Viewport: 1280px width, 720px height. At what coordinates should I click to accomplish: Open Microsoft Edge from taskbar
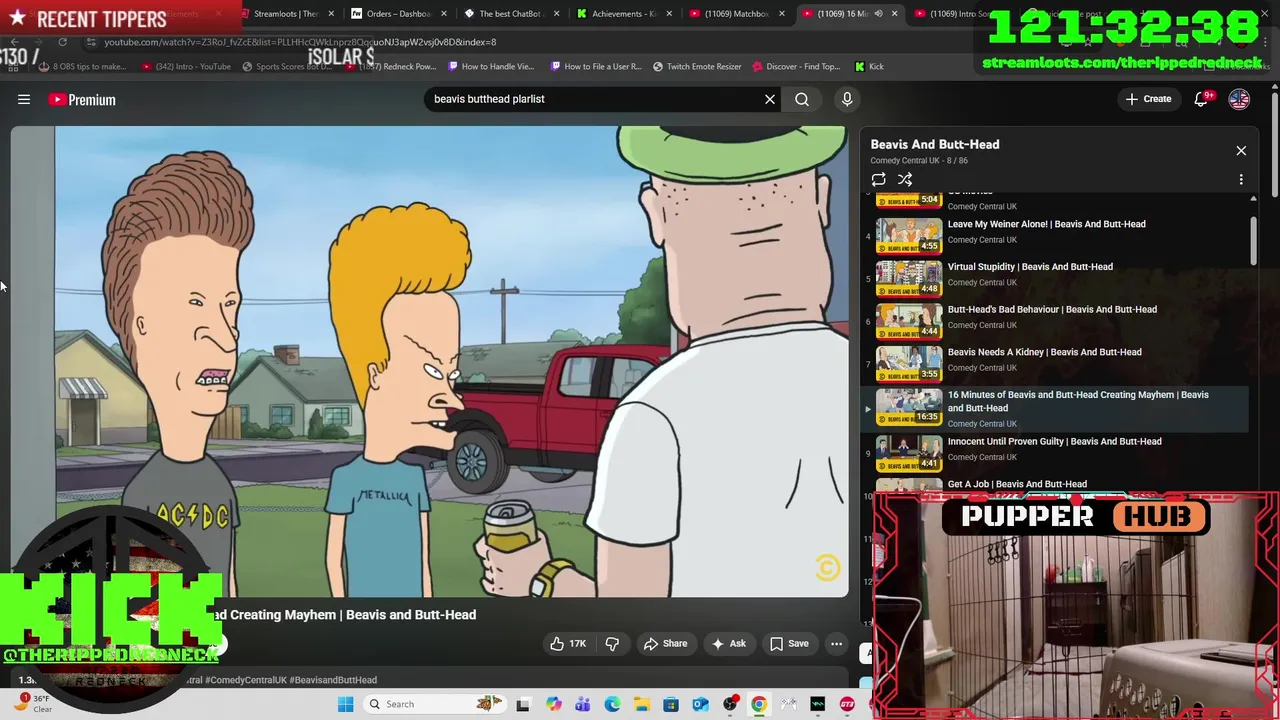coord(612,704)
